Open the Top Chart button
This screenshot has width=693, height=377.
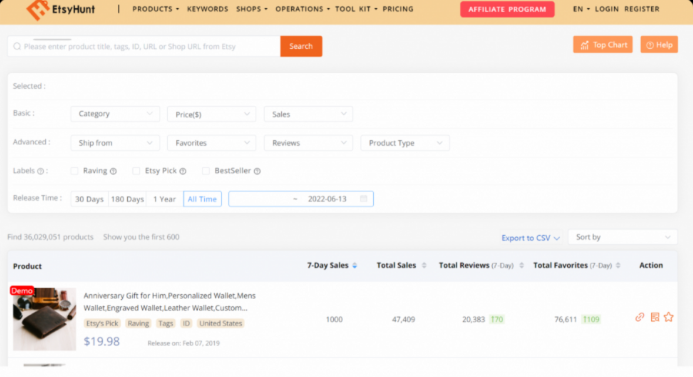(603, 45)
